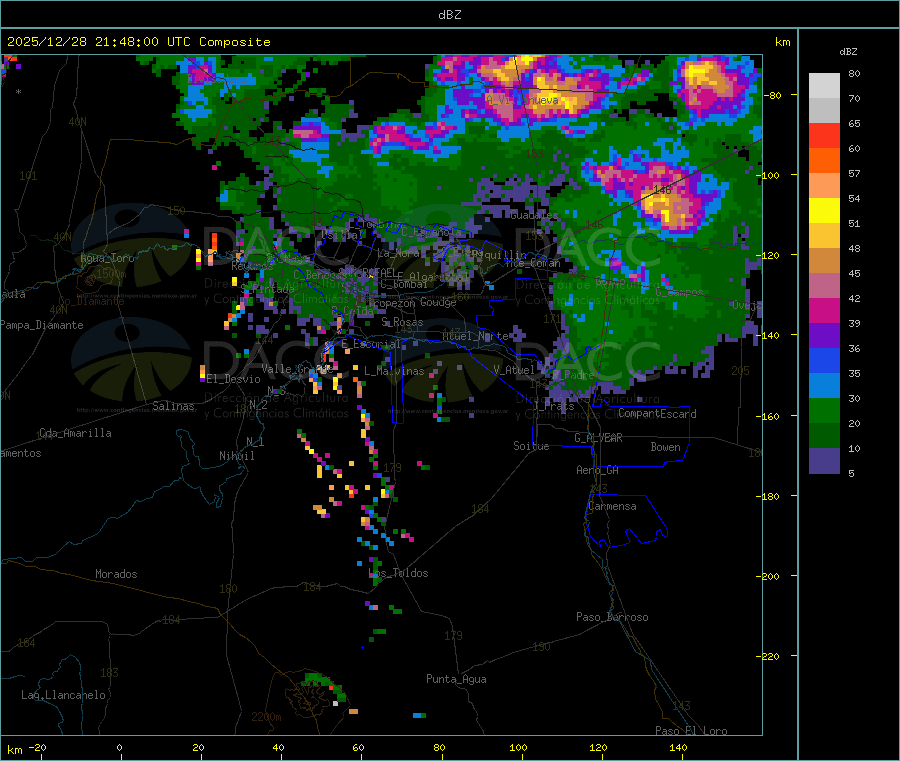Select the 'CompartEscard' place label
The height and width of the screenshot is (761, 900).
click(x=657, y=414)
